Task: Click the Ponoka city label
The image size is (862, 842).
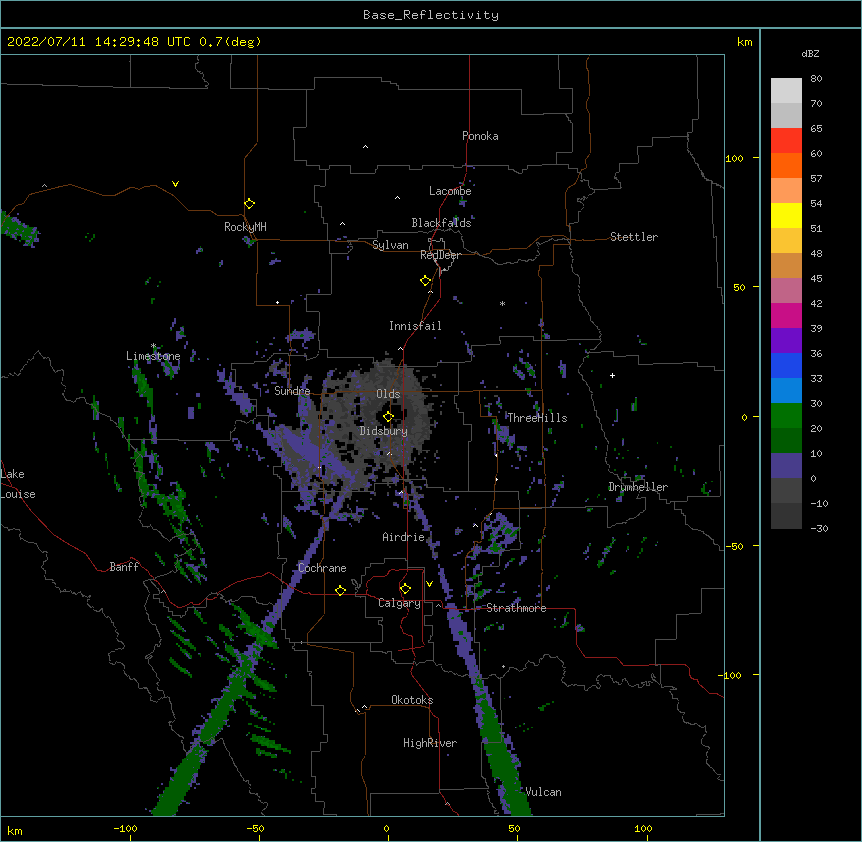Action: point(480,136)
